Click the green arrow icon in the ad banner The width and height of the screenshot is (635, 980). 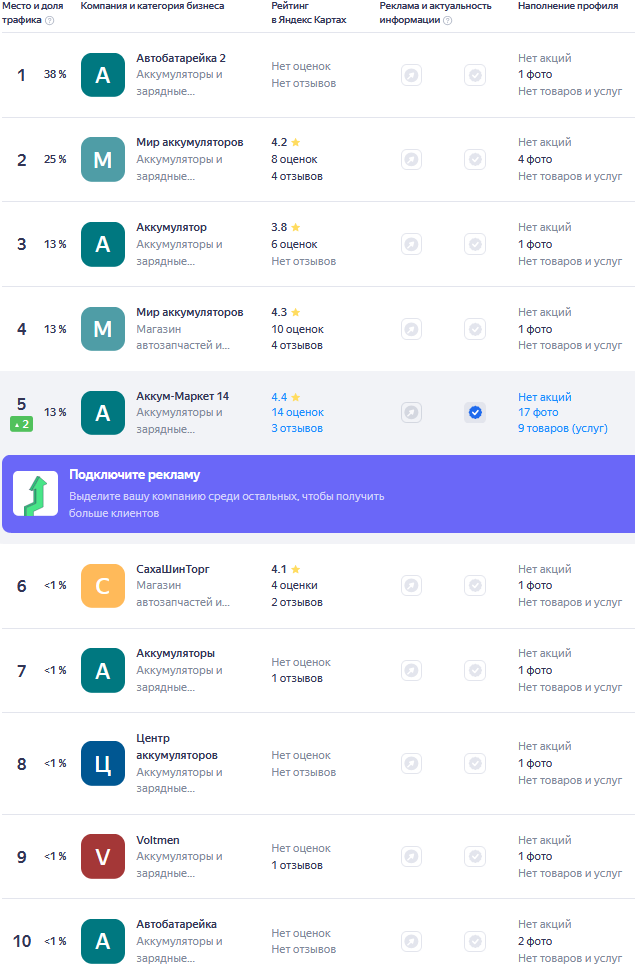point(36,494)
